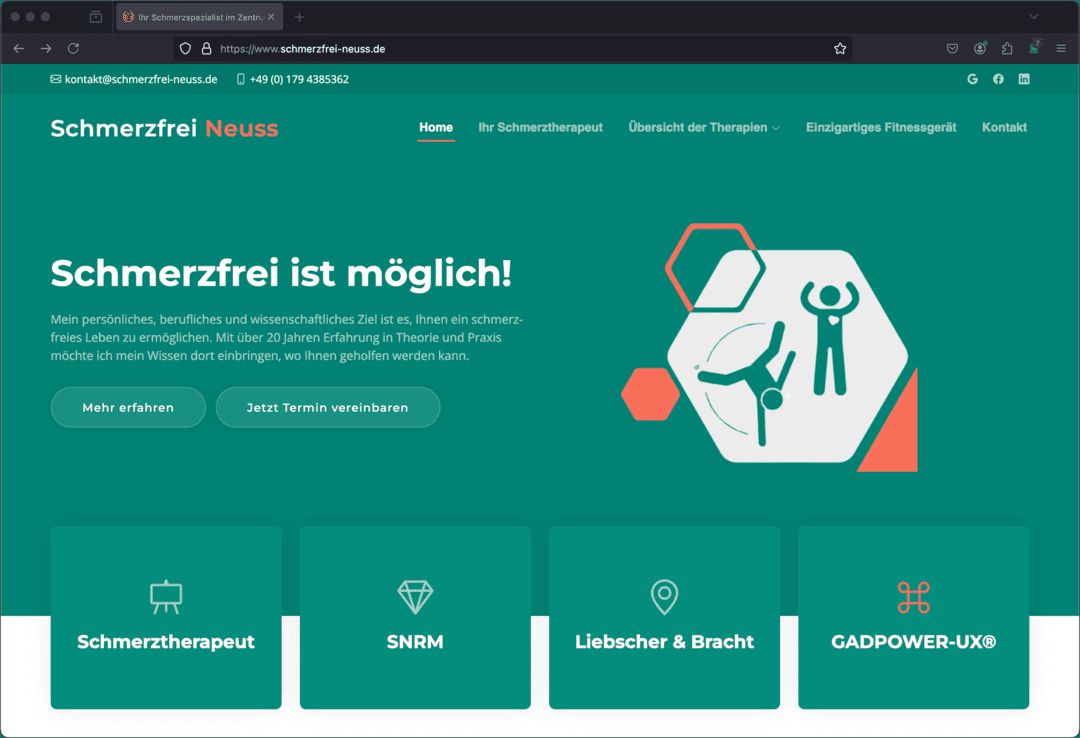Open the Firefox extensions puzzle icon
The height and width of the screenshot is (738, 1080).
(1007, 48)
